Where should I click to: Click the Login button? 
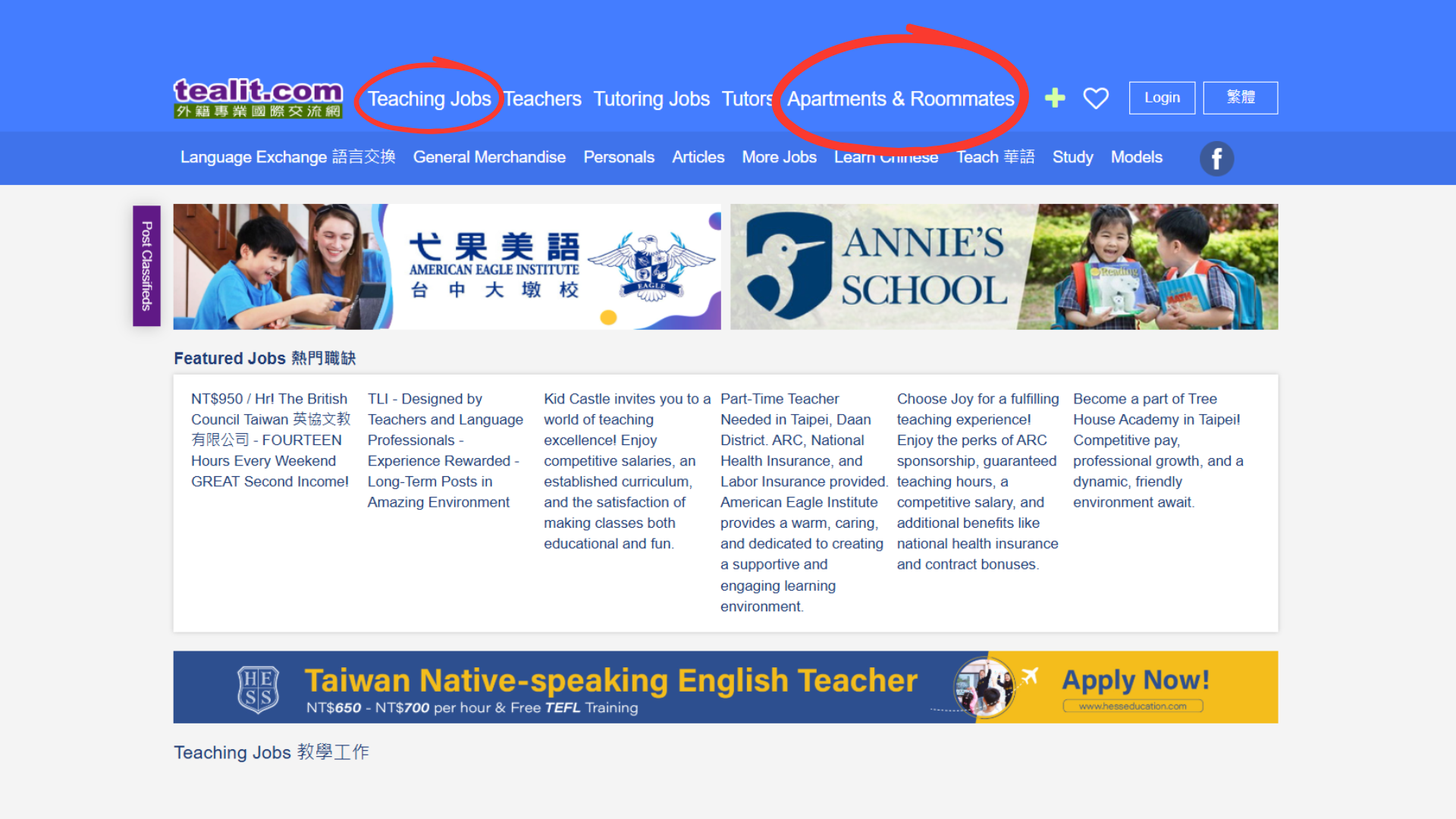click(1162, 98)
